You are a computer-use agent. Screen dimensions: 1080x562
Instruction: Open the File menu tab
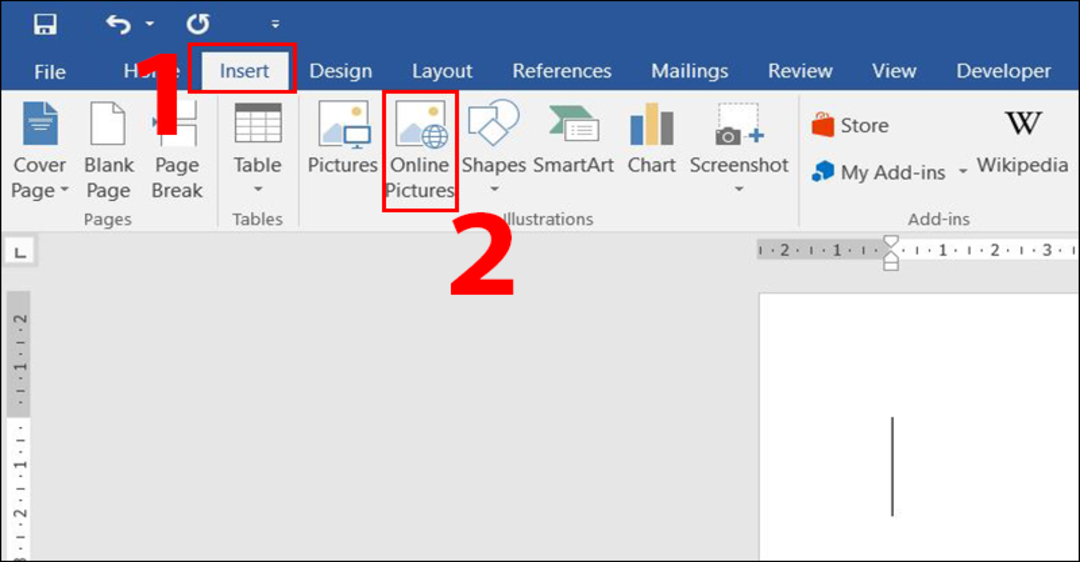pyautogui.click(x=50, y=71)
